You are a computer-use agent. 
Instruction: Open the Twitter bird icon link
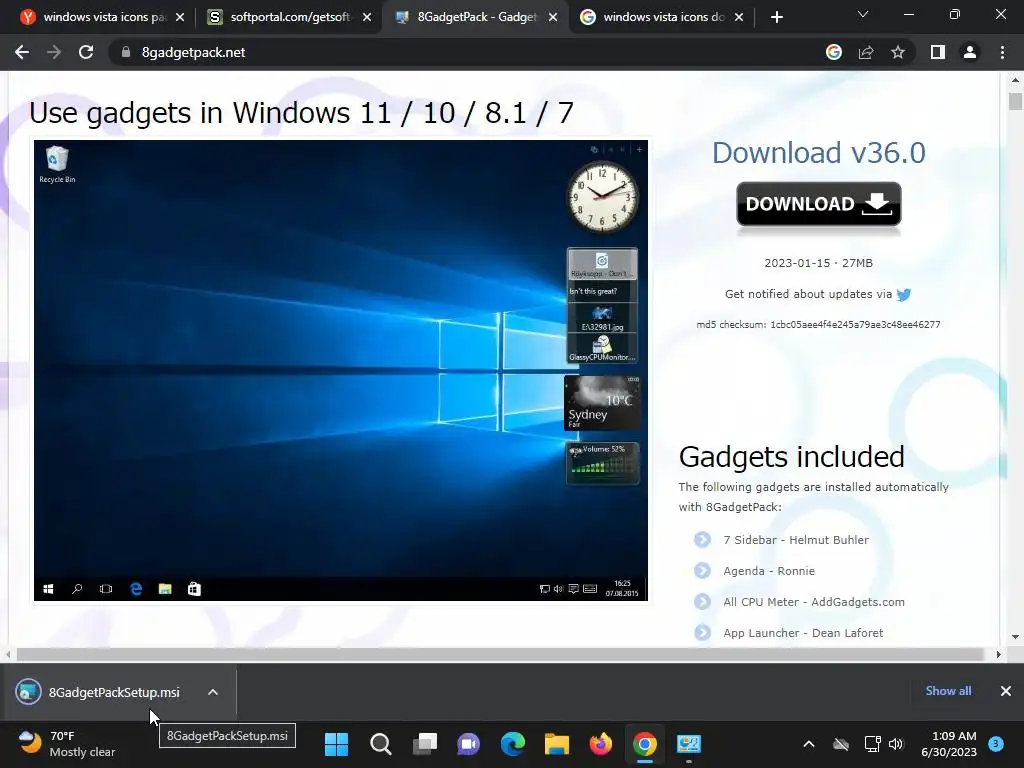[x=904, y=295]
